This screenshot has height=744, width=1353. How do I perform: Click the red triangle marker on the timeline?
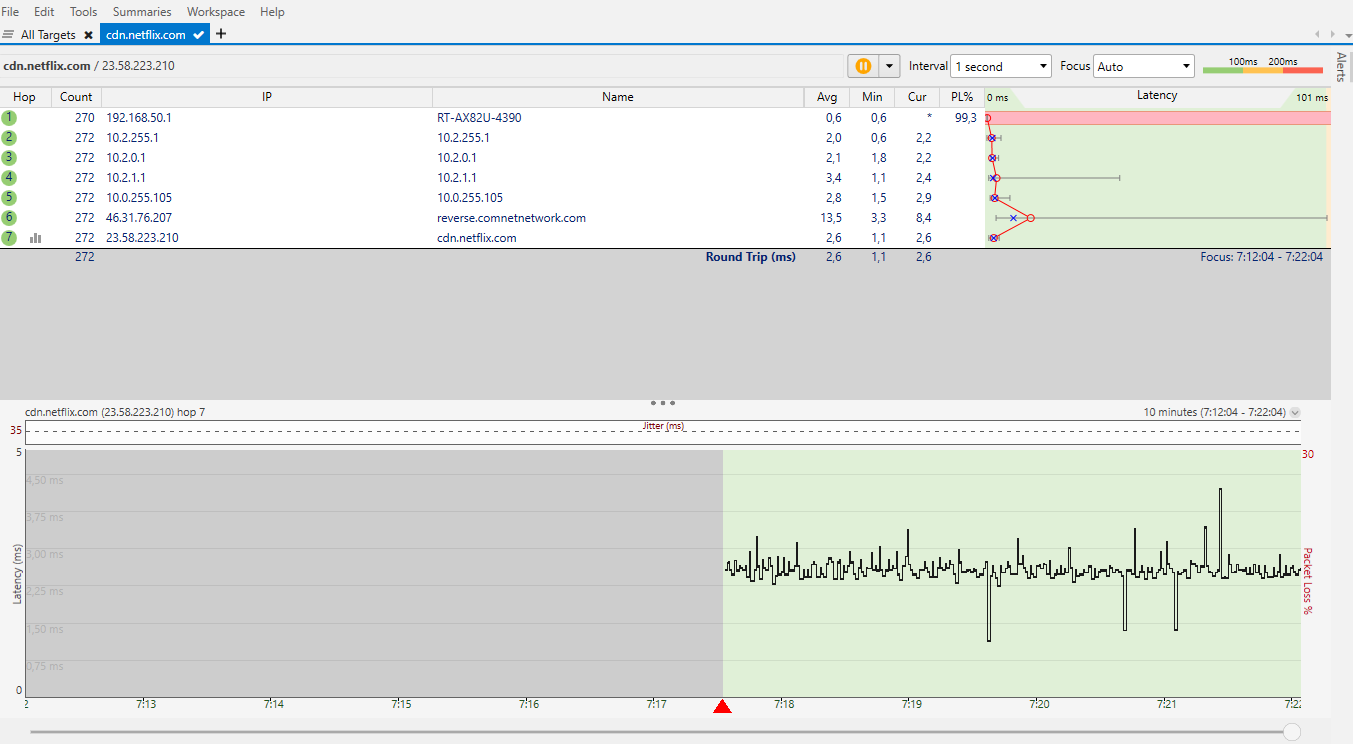pos(722,708)
